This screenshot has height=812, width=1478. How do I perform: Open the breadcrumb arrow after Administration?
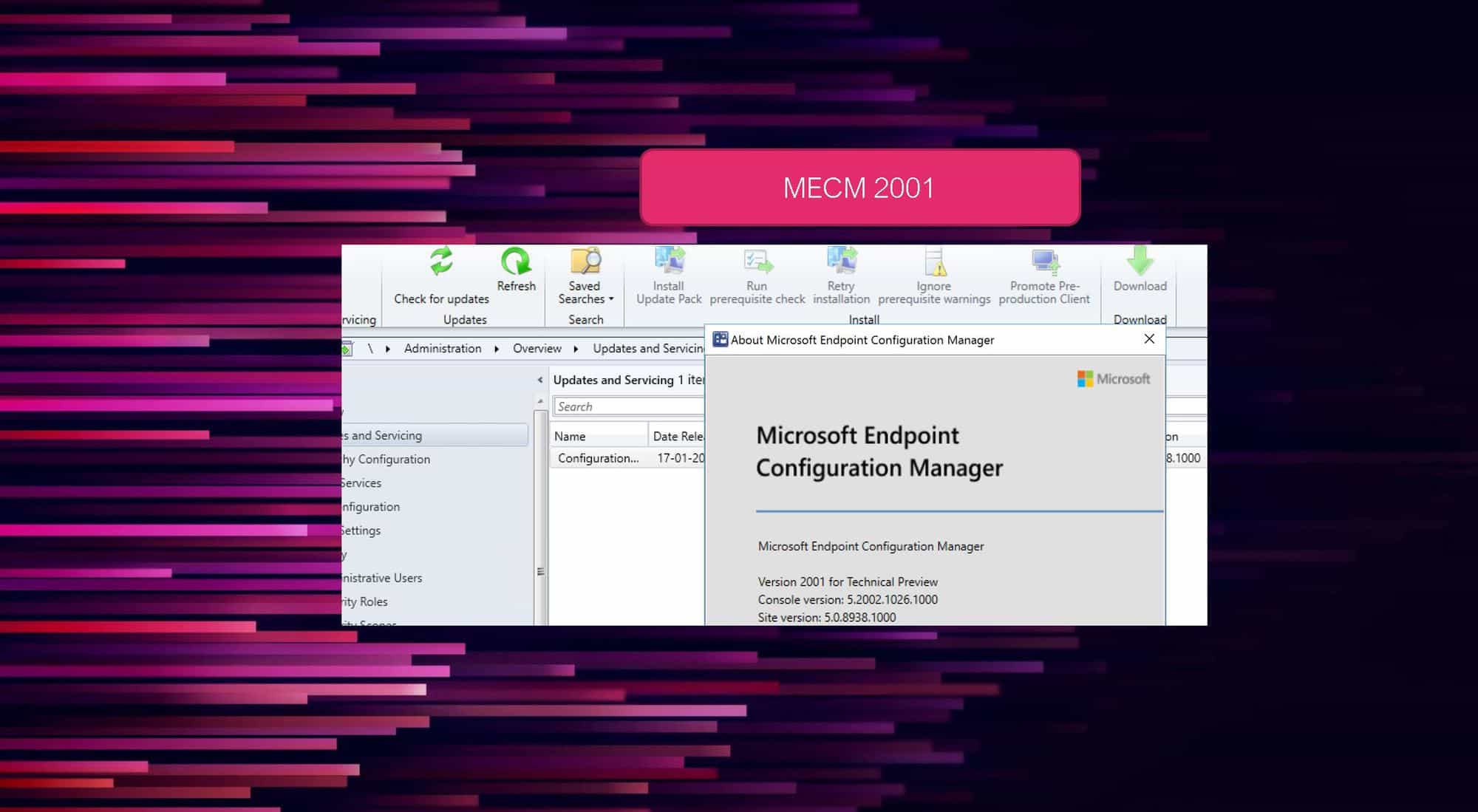coord(496,348)
